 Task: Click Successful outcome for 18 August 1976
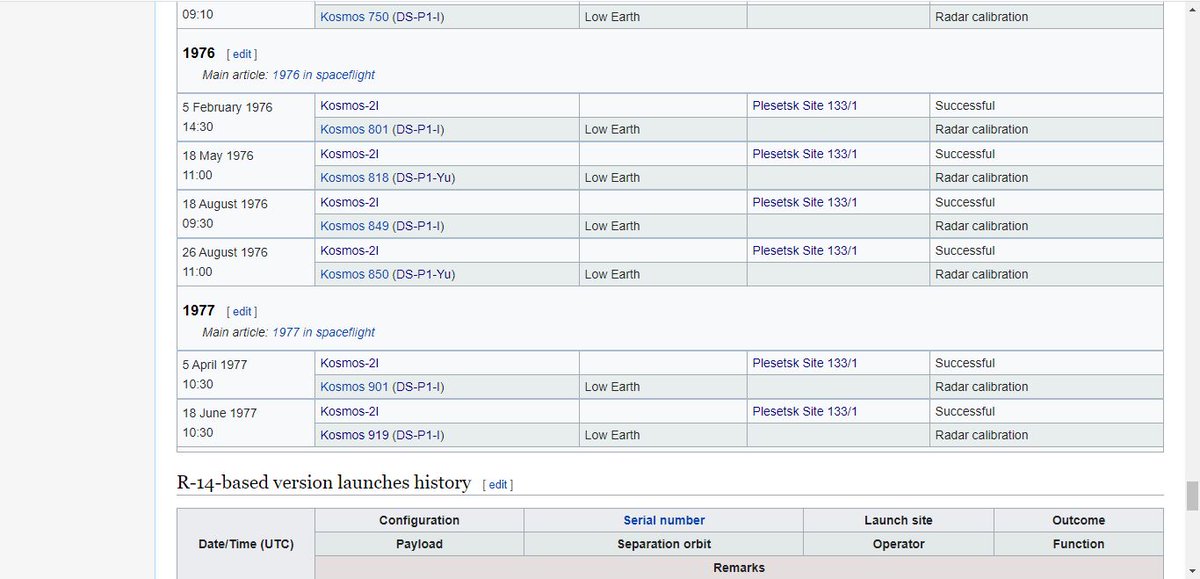pyautogui.click(x=965, y=202)
